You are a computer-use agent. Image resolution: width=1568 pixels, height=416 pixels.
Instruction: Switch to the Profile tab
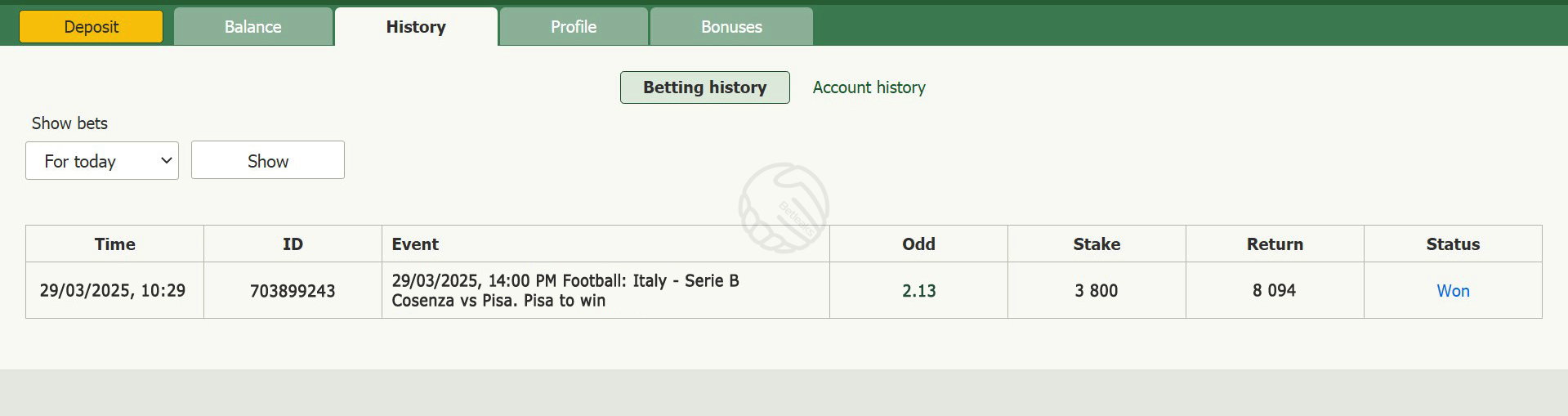tap(574, 27)
